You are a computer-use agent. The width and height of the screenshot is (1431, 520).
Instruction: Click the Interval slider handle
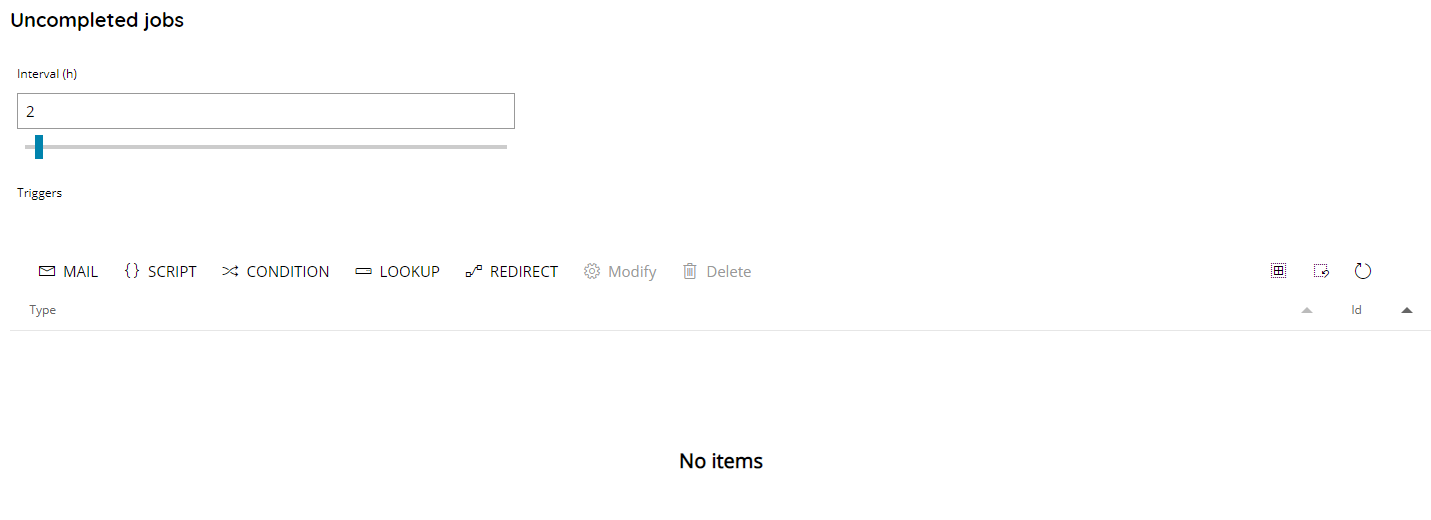(x=39, y=147)
